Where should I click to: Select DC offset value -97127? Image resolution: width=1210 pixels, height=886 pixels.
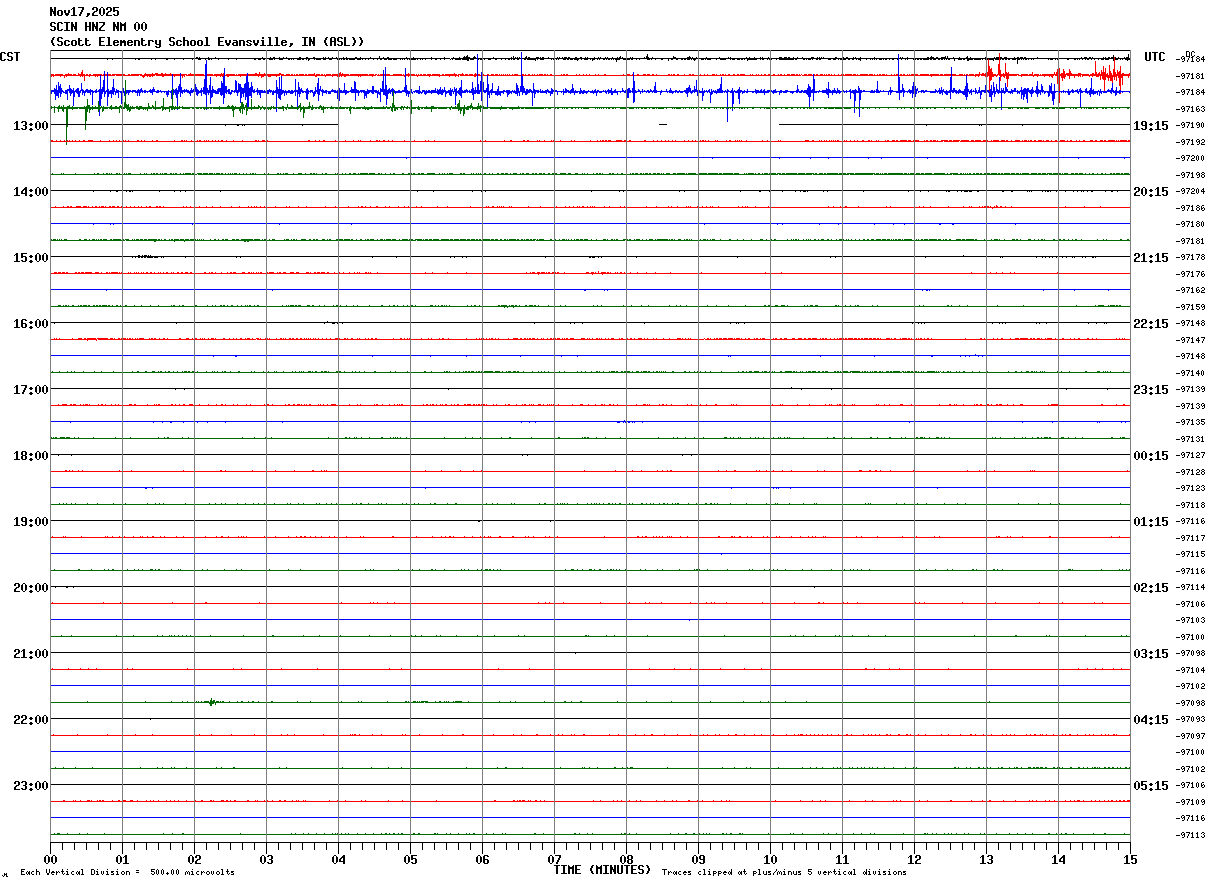point(1191,455)
